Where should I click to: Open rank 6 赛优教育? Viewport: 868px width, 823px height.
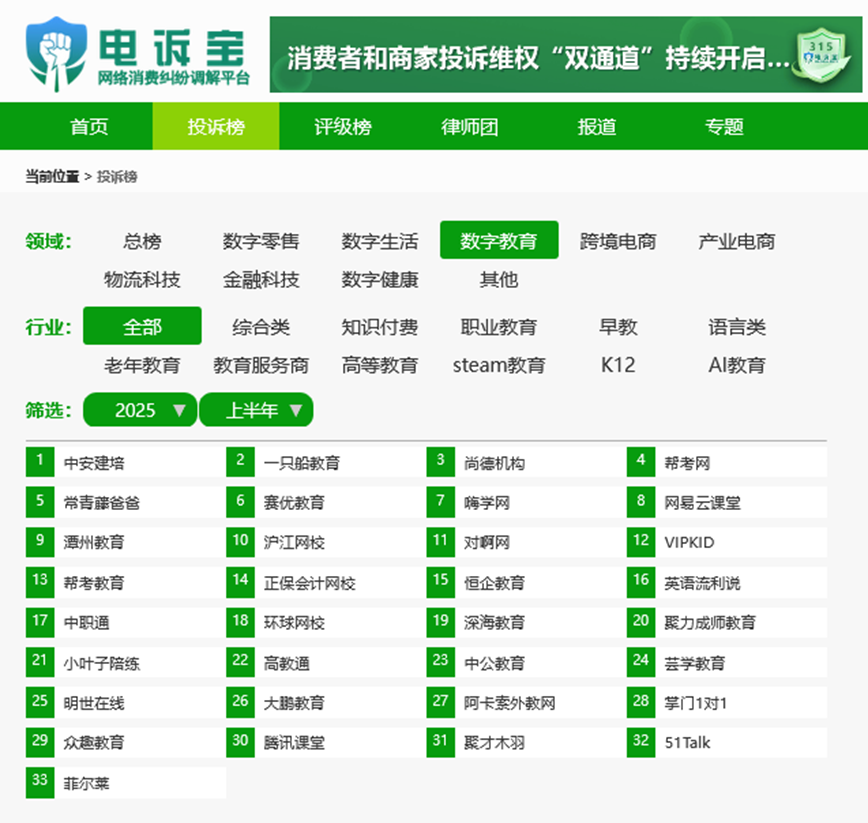pyautogui.click(x=326, y=502)
